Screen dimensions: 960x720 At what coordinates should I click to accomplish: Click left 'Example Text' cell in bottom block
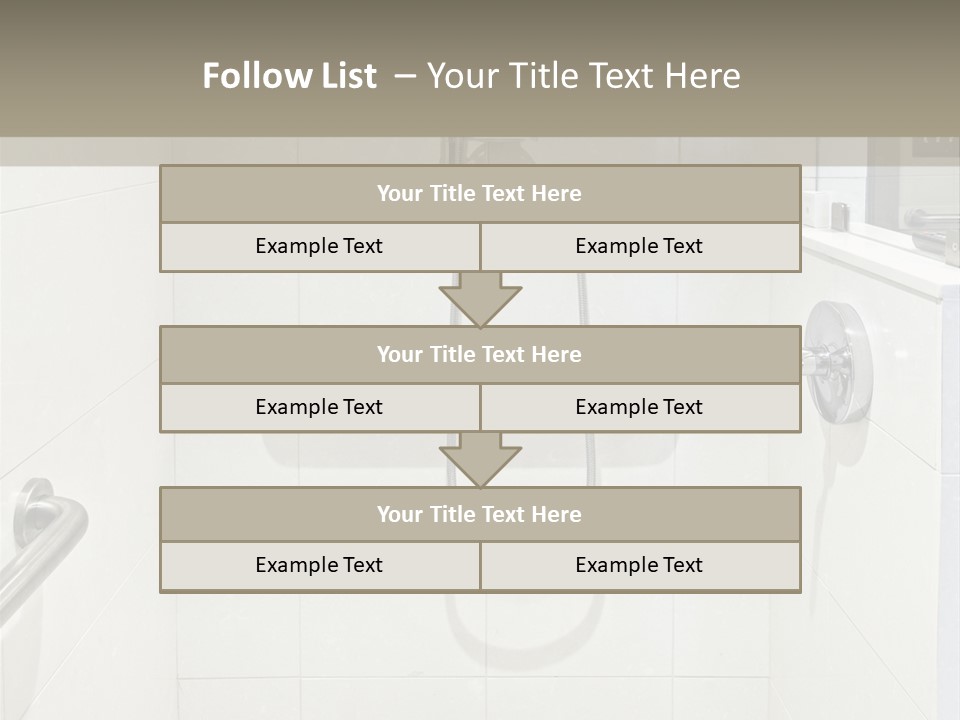pos(319,565)
